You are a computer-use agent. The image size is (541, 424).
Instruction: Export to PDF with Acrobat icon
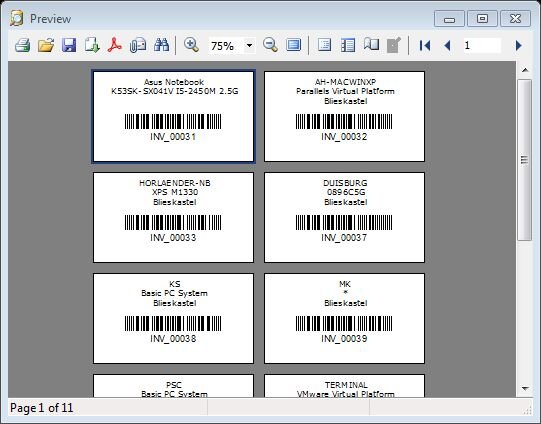pos(115,45)
